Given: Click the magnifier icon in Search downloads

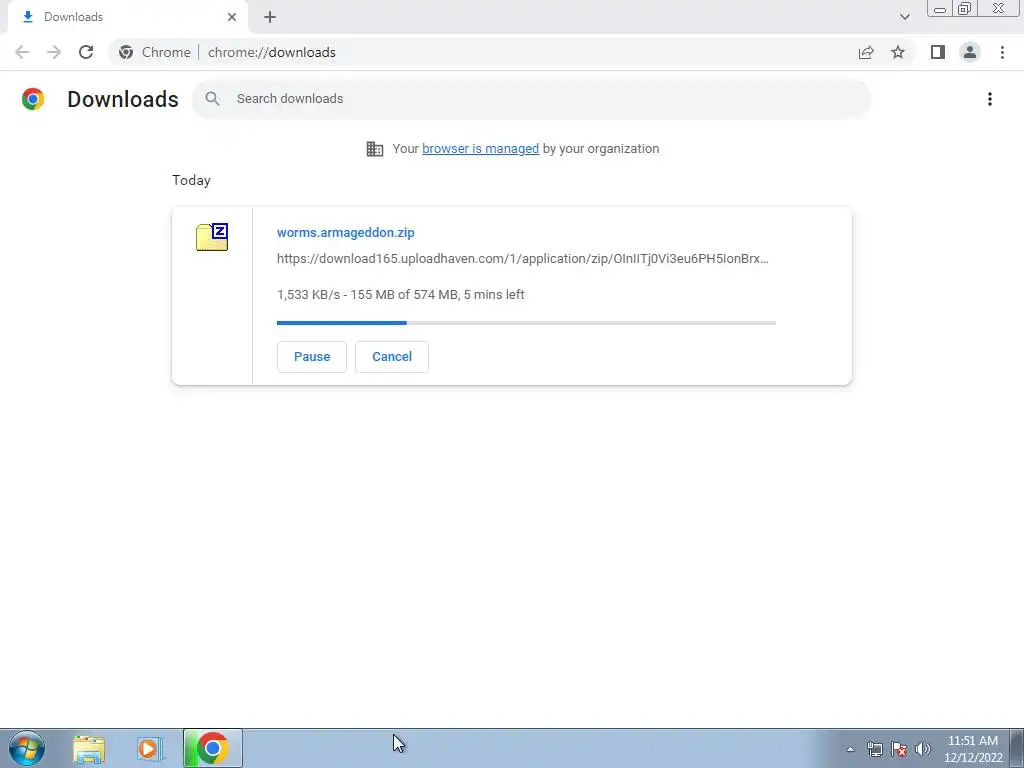Looking at the screenshot, I should [x=212, y=99].
